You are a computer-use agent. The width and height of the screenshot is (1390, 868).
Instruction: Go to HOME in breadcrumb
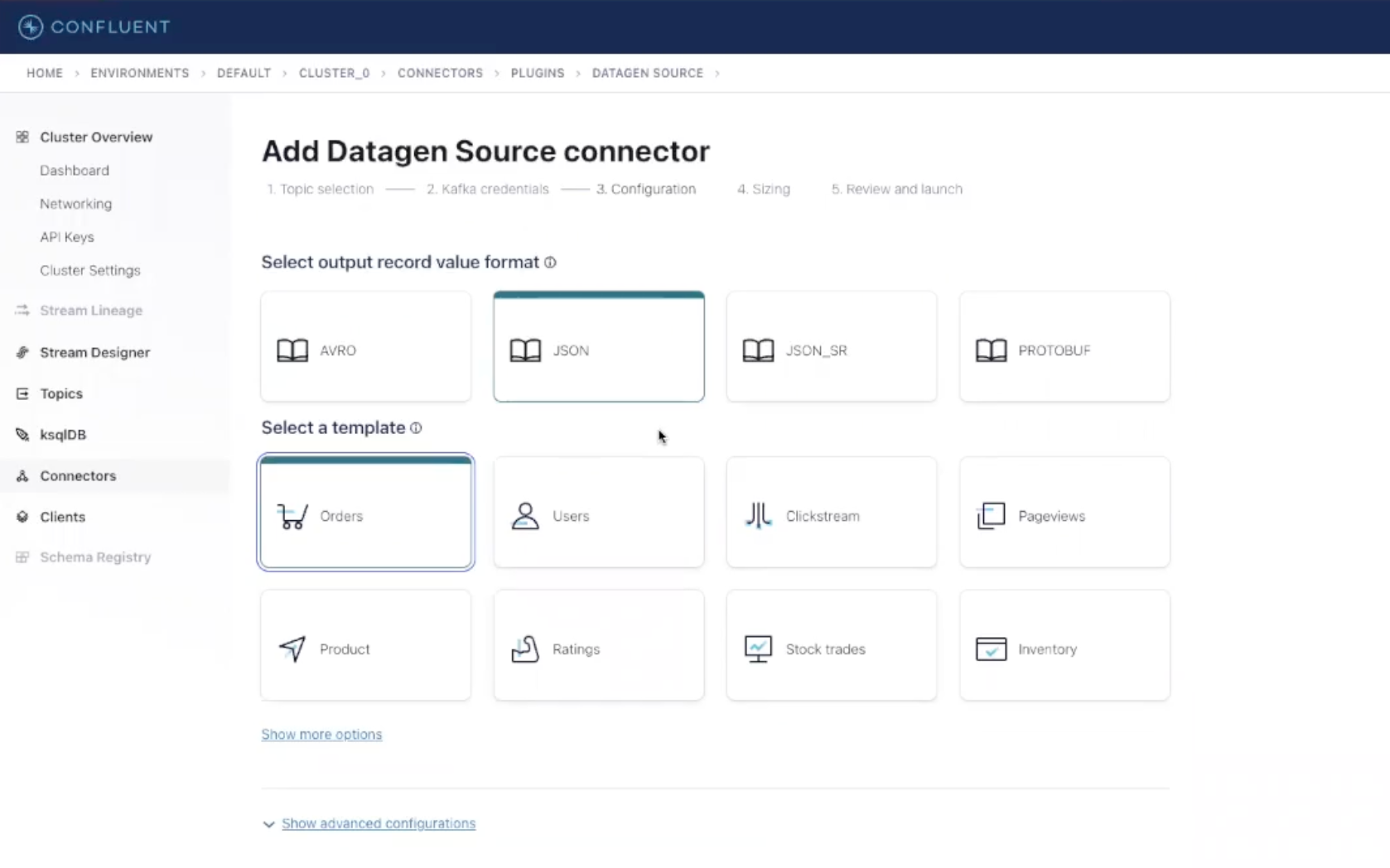point(45,73)
